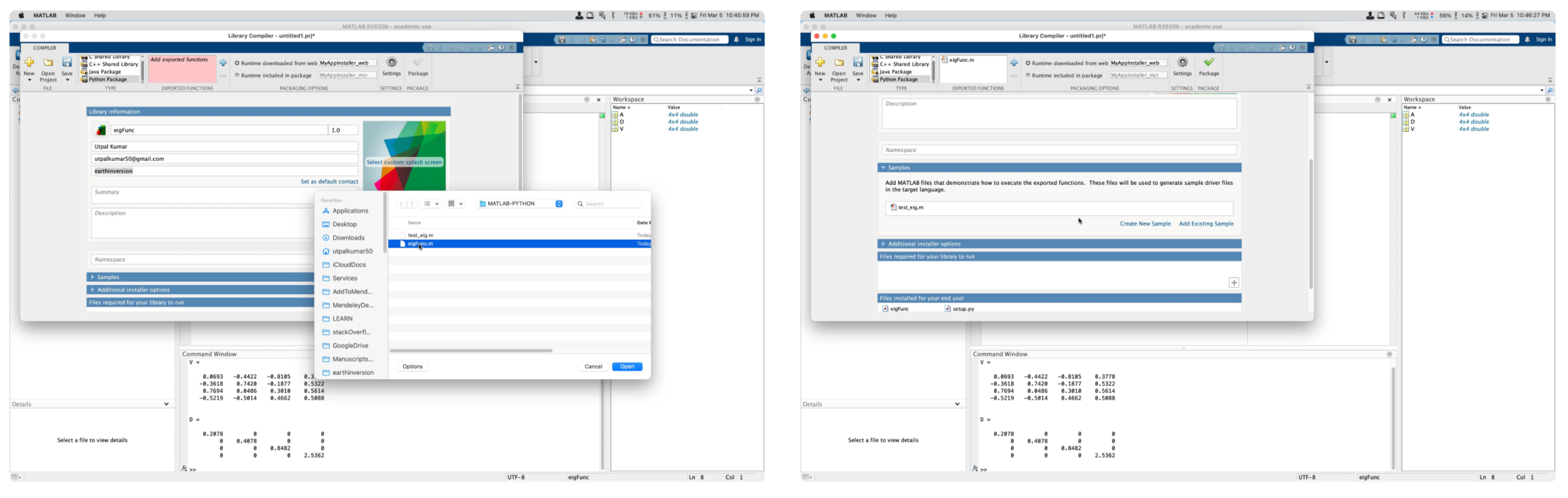Open the Settings gear in right screenshot
This screenshot has height=498, width=1568.
pyautogui.click(x=1183, y=62)
